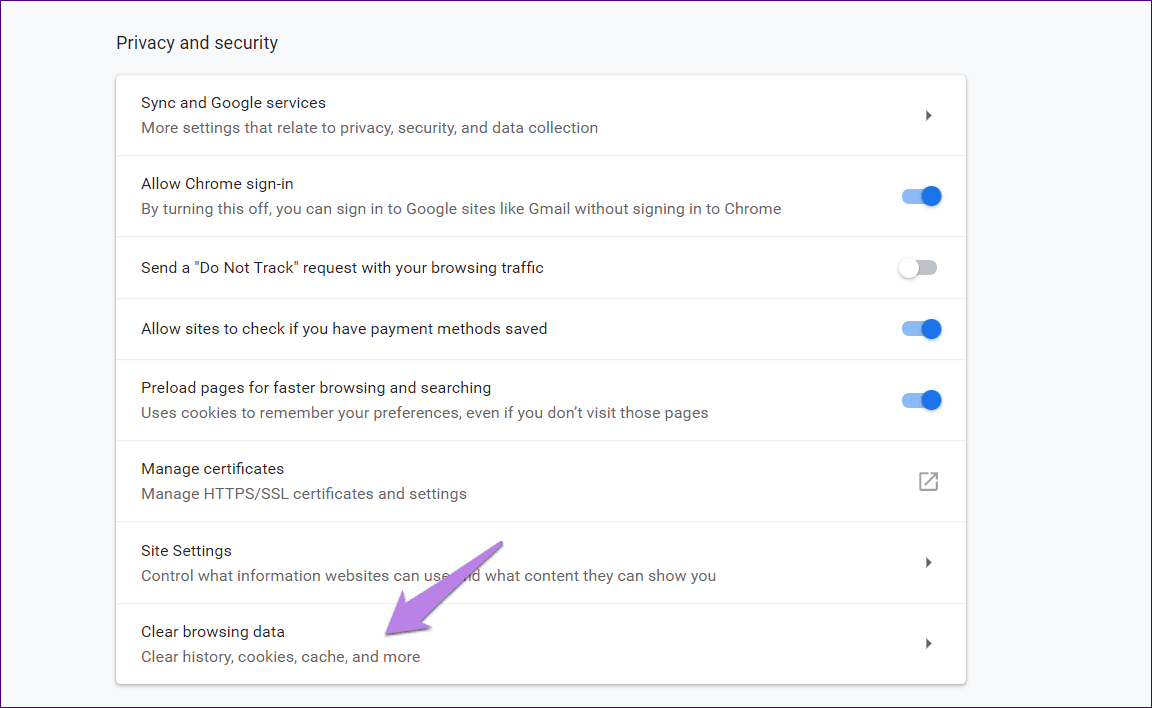The height and width of the screenshot is (708, 1152).
Task: Click the Clear history, cookies, cache description
Action: 281,657
